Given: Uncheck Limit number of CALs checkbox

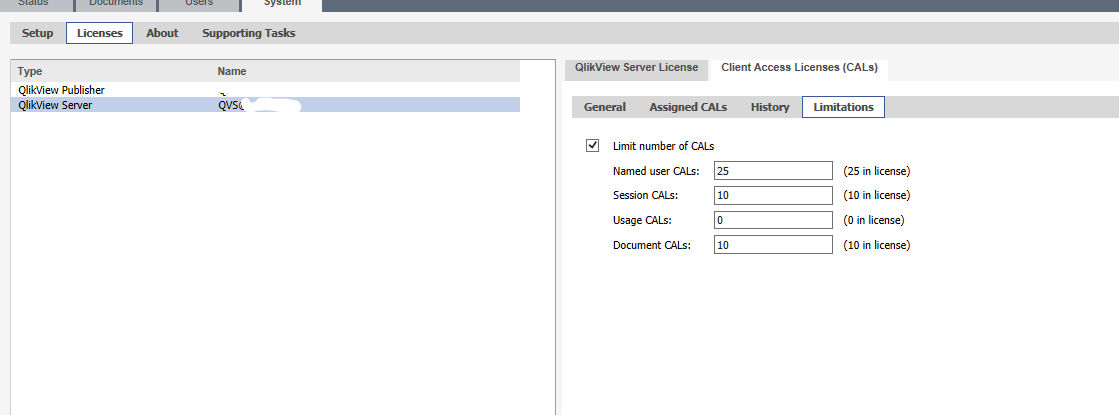Looking at the screenshot, I should [592, 145].
